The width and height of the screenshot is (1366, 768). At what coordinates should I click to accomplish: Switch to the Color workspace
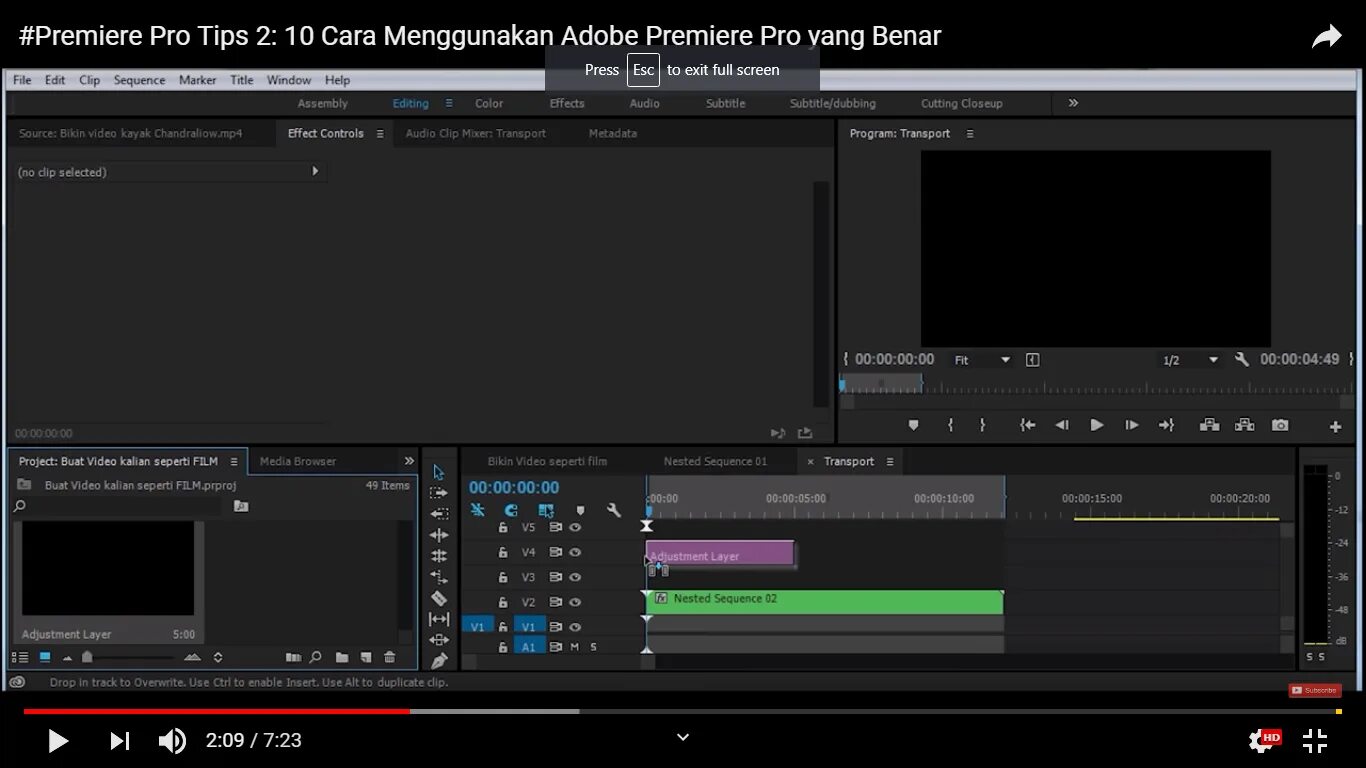pyautogui.click(x=489, y=103)
